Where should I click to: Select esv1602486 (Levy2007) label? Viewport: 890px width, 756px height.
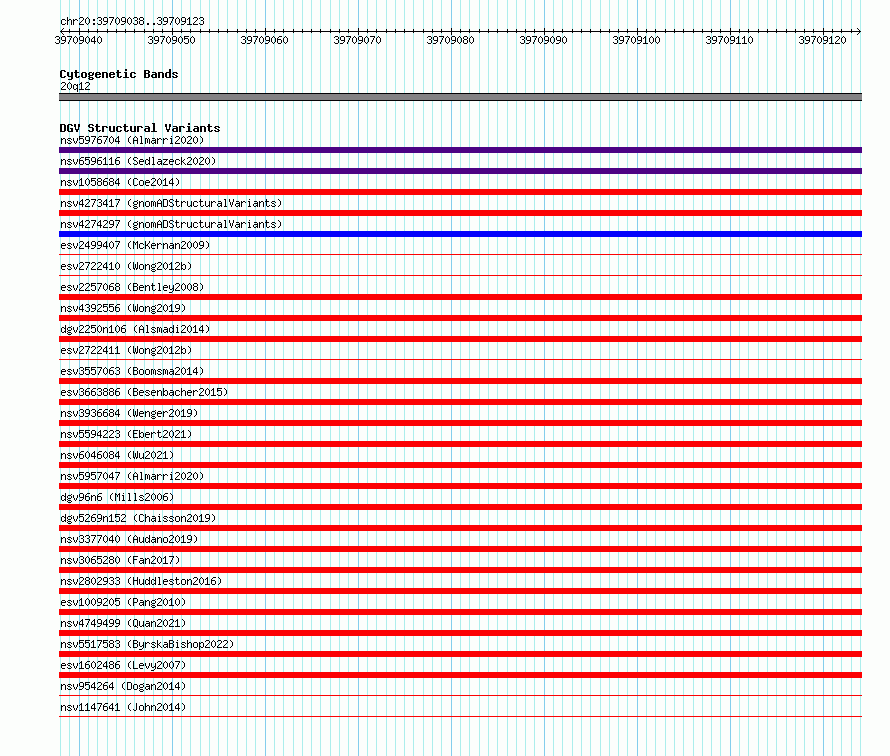point(123,665)
